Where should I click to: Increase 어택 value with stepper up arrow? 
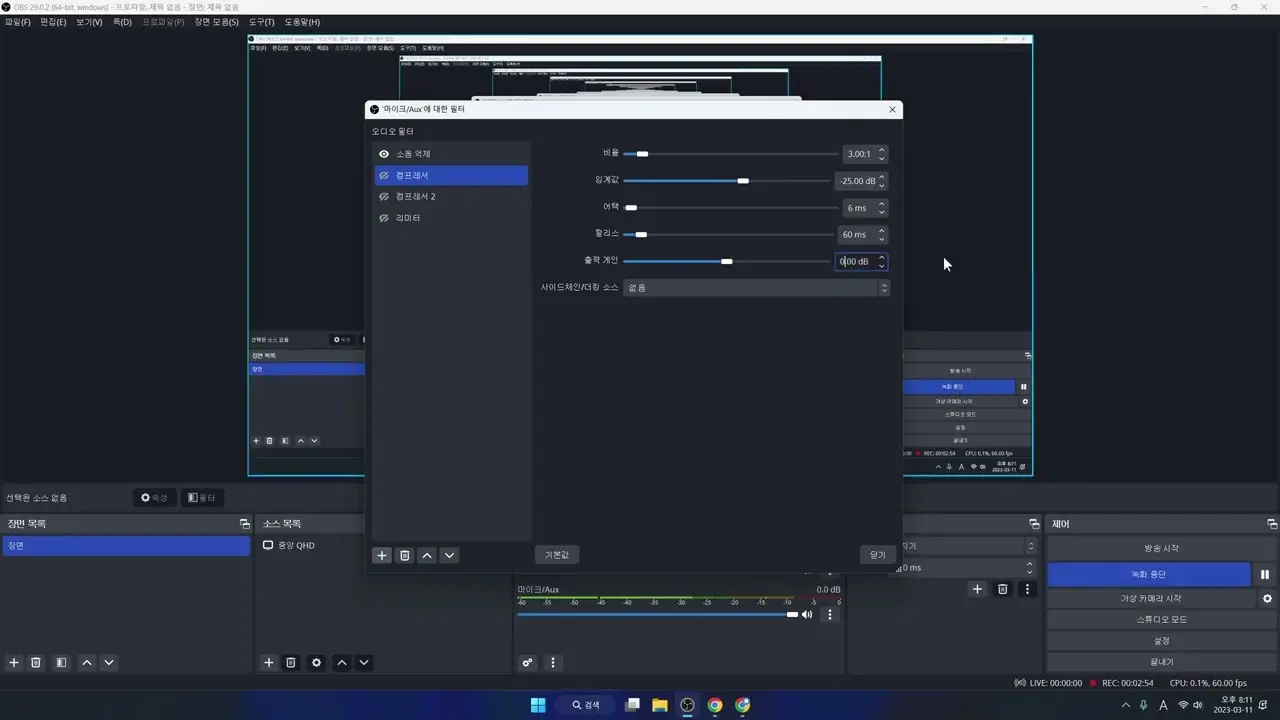(x=881, y=204)
